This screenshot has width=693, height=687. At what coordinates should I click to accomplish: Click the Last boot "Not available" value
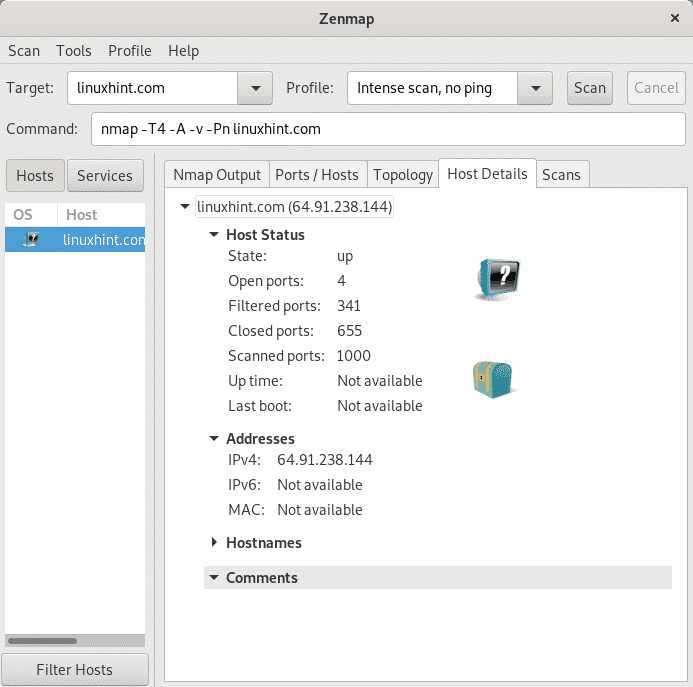pyautogui.click(x=380, y=406)
